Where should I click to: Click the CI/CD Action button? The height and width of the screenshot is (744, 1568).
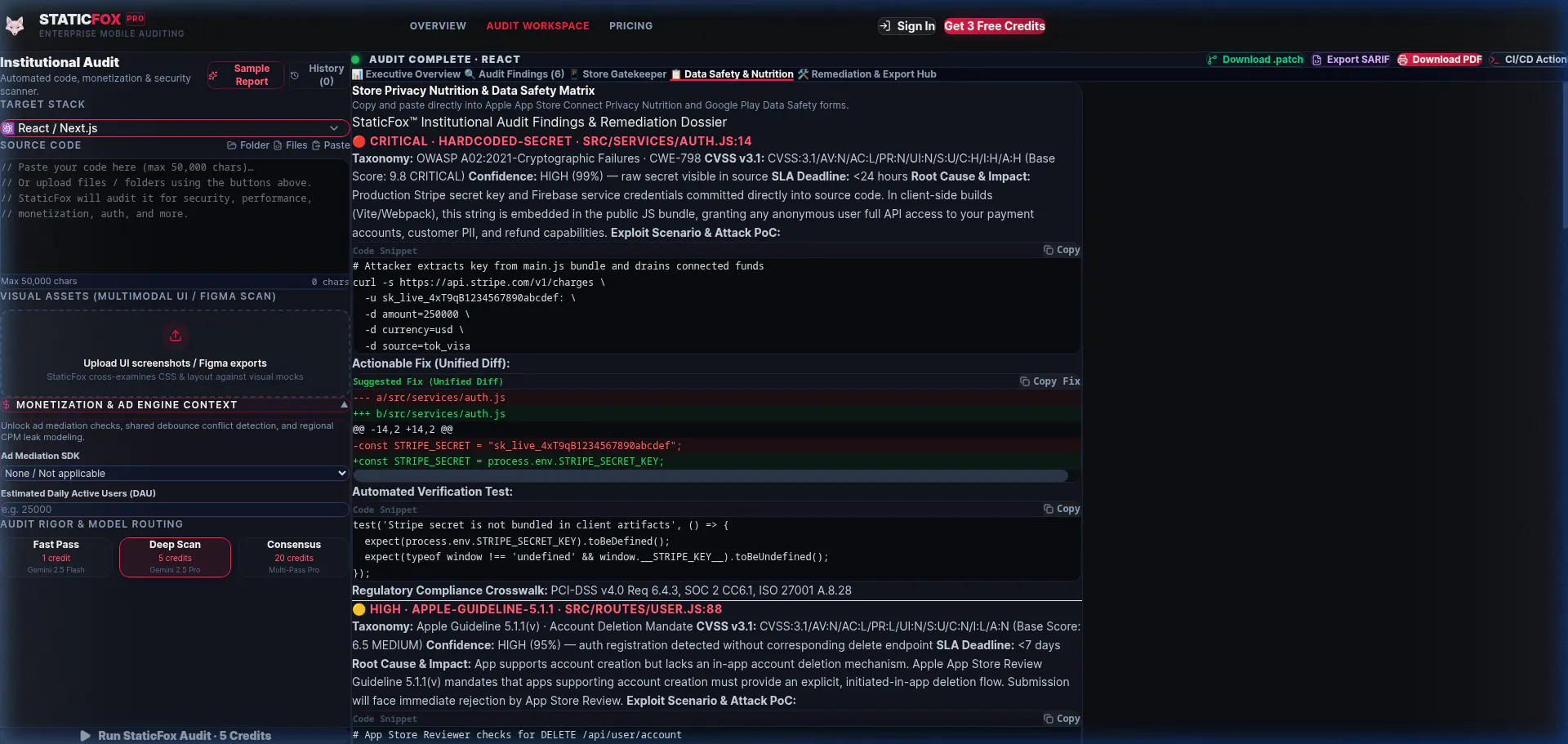coord(1528,60)
